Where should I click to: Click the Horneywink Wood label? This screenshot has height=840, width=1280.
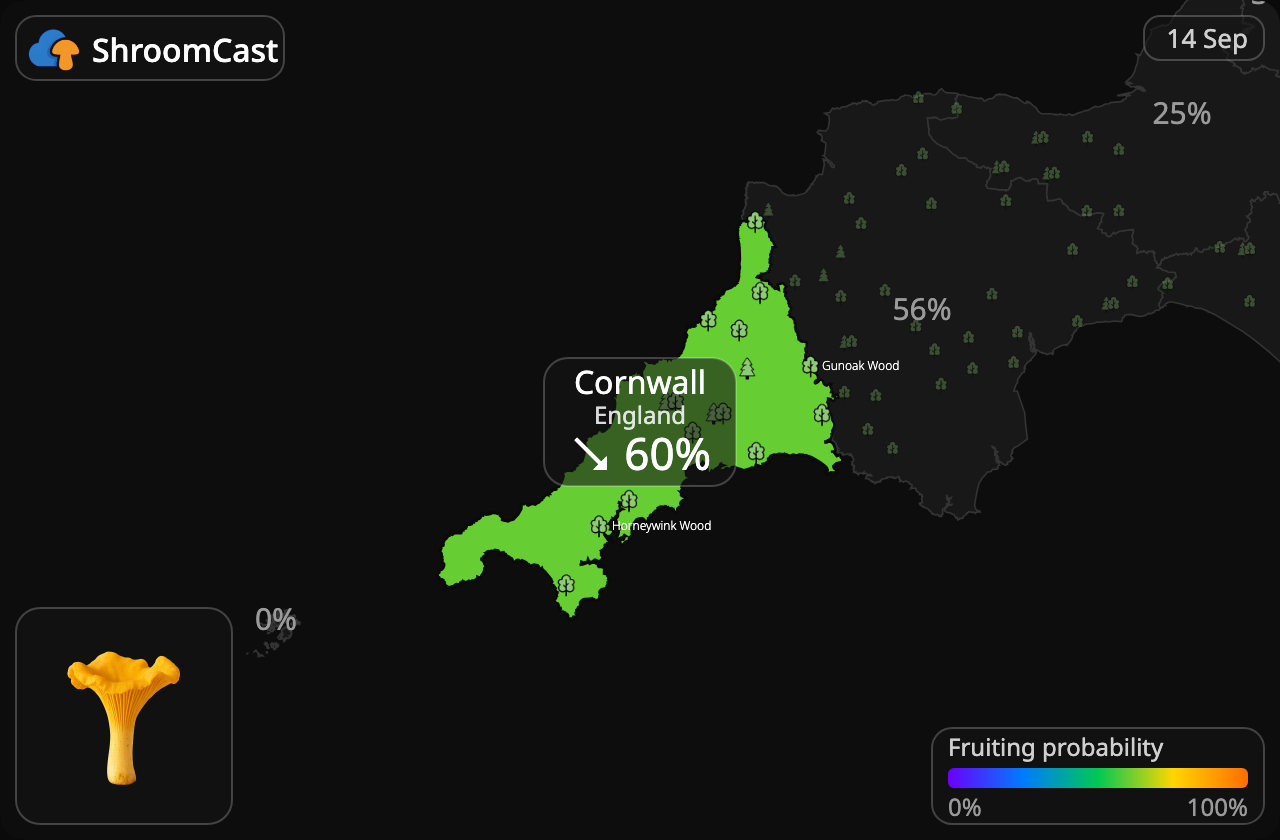point(661,525)
